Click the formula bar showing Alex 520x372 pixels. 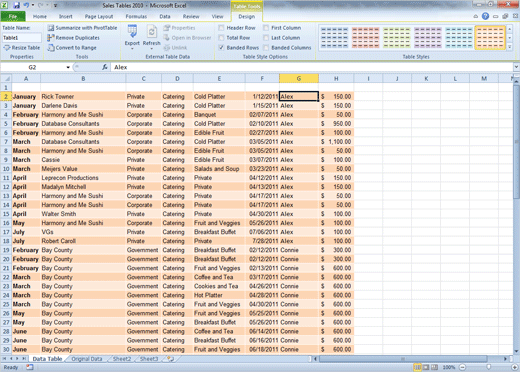[312, 67]
